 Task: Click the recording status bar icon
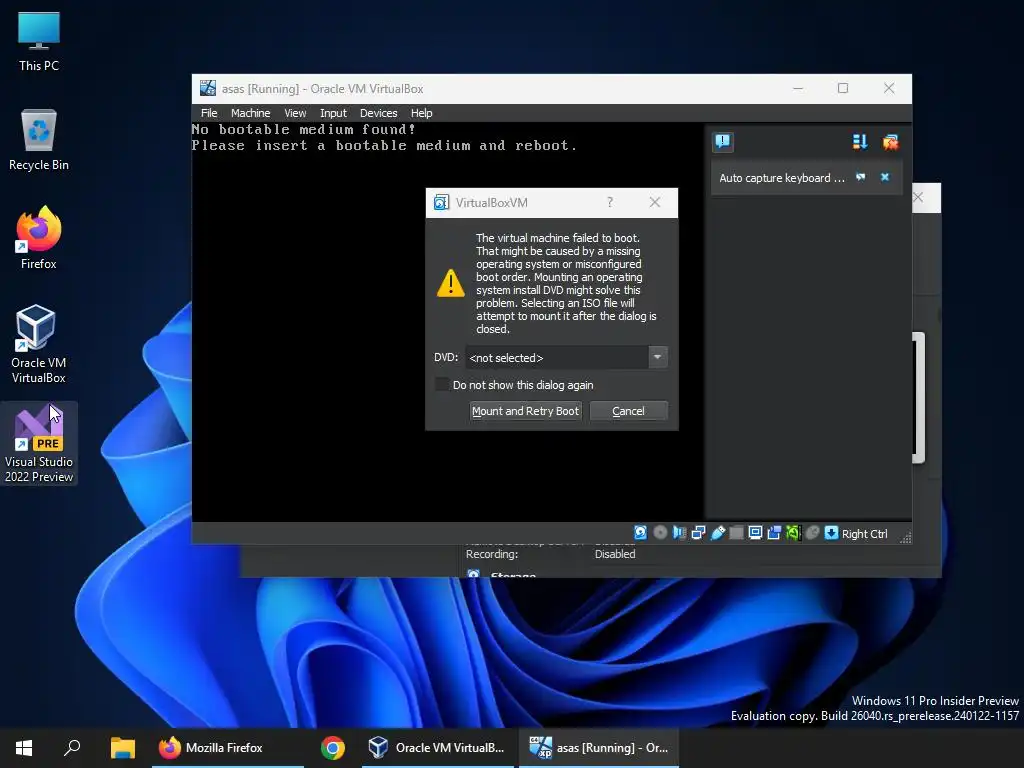point(774,533)
